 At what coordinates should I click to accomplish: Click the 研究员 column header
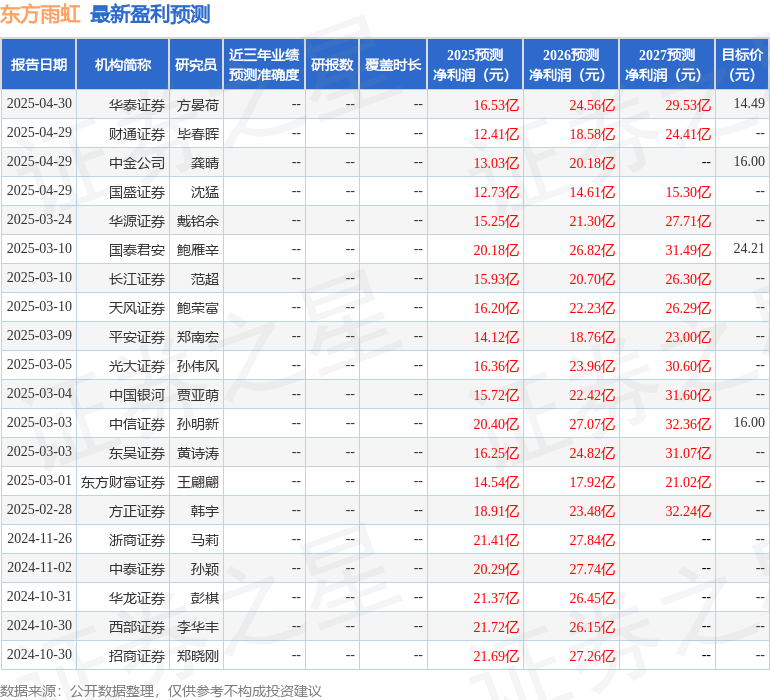tap(196, 64)
